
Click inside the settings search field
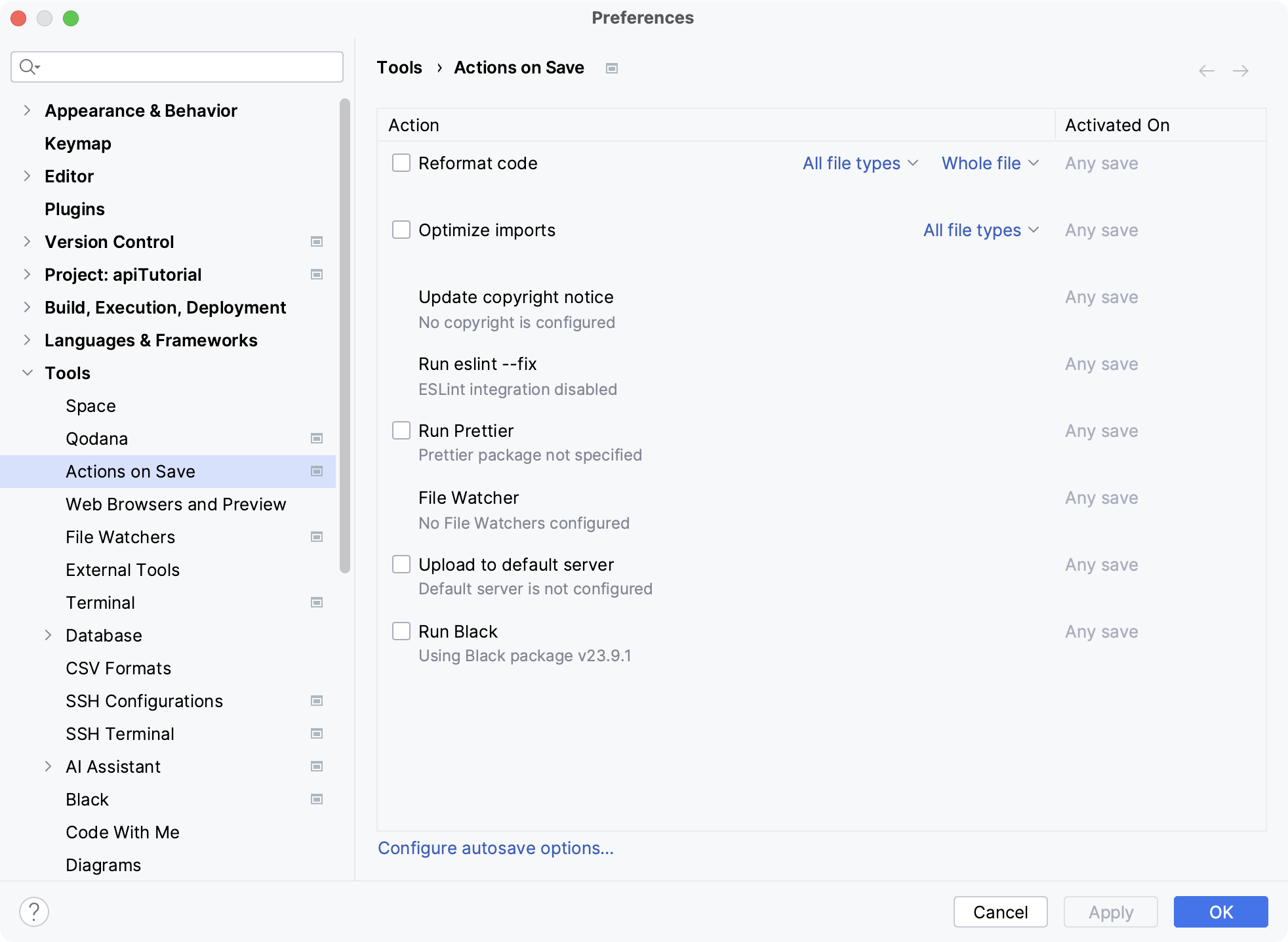pyautogui.click(x=177, y=66)
